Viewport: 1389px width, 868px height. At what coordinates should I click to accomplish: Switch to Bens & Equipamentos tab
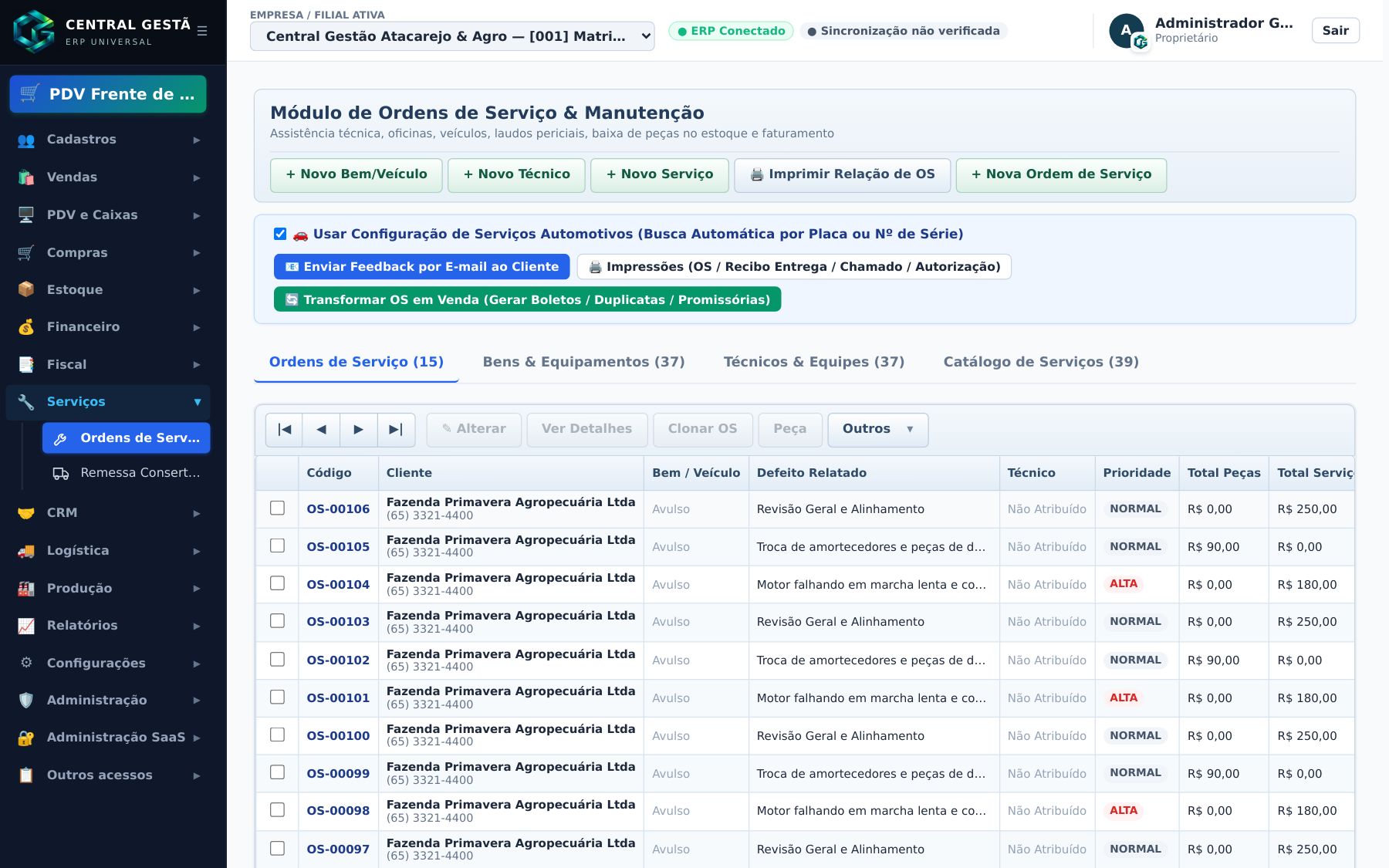(x=583, y=362)
